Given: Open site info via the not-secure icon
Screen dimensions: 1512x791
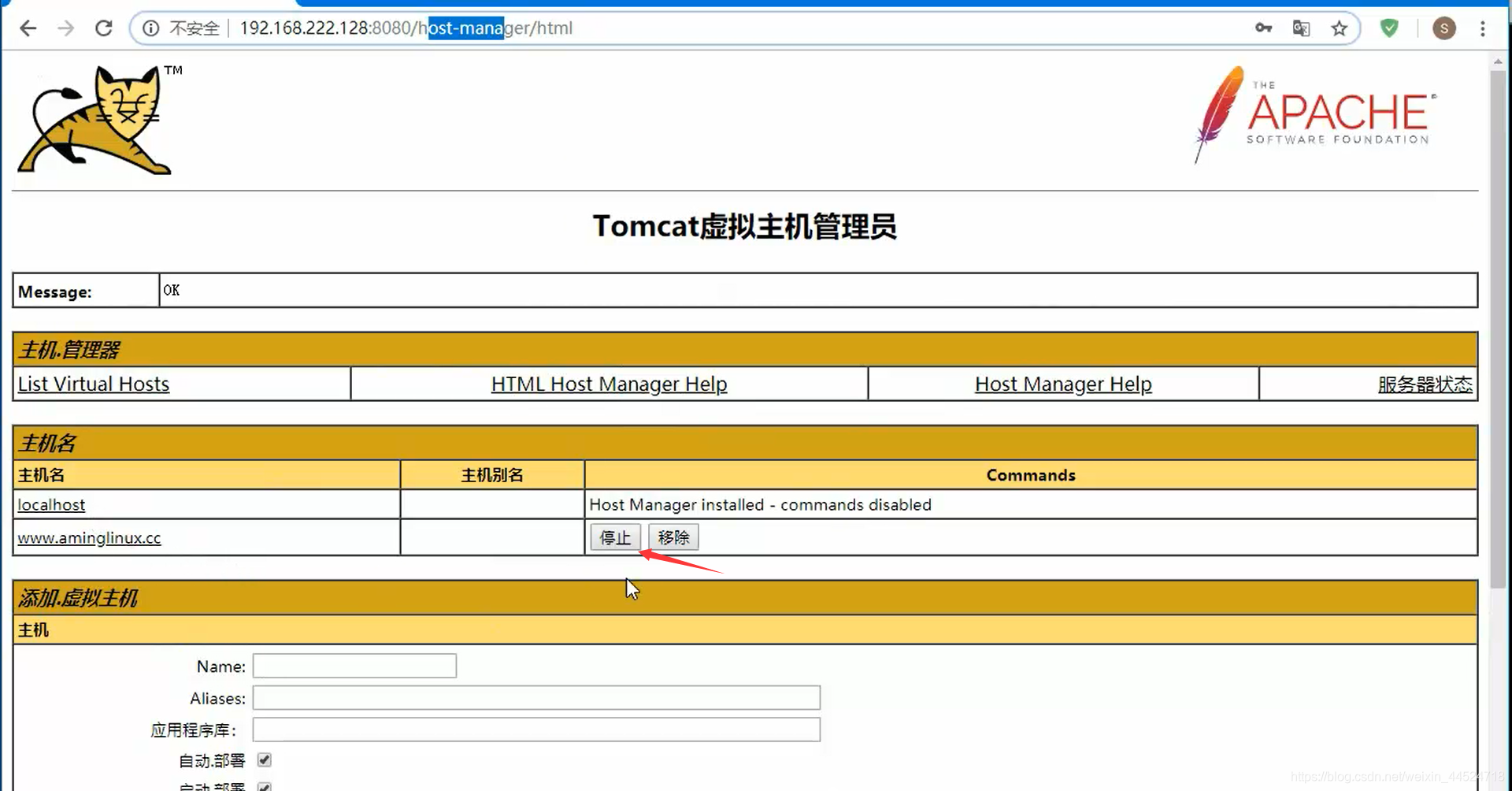Looking at the screenshot, I should [150, 28].
